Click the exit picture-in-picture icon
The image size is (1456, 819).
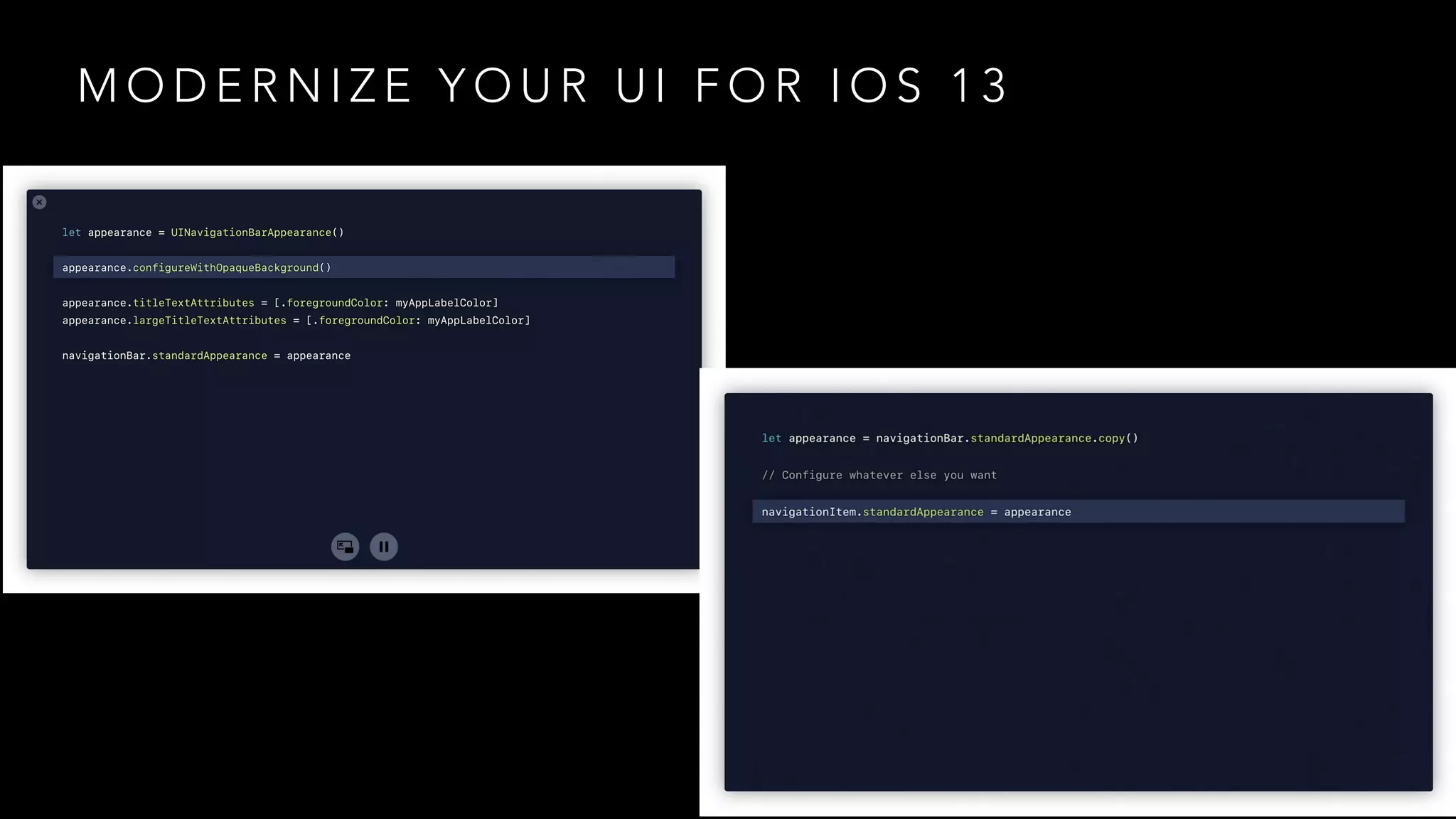pos(345,547)
